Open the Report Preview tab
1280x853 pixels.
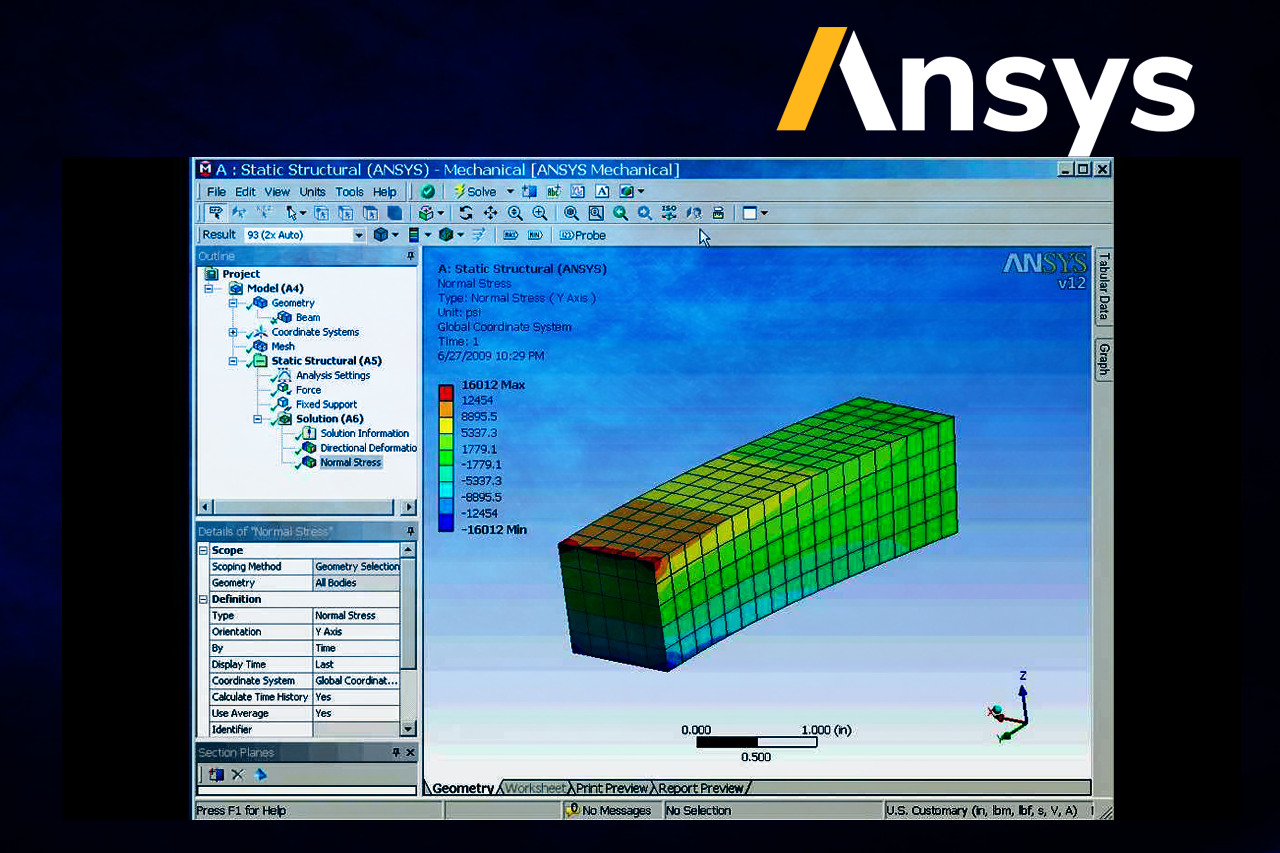(701, 788)
